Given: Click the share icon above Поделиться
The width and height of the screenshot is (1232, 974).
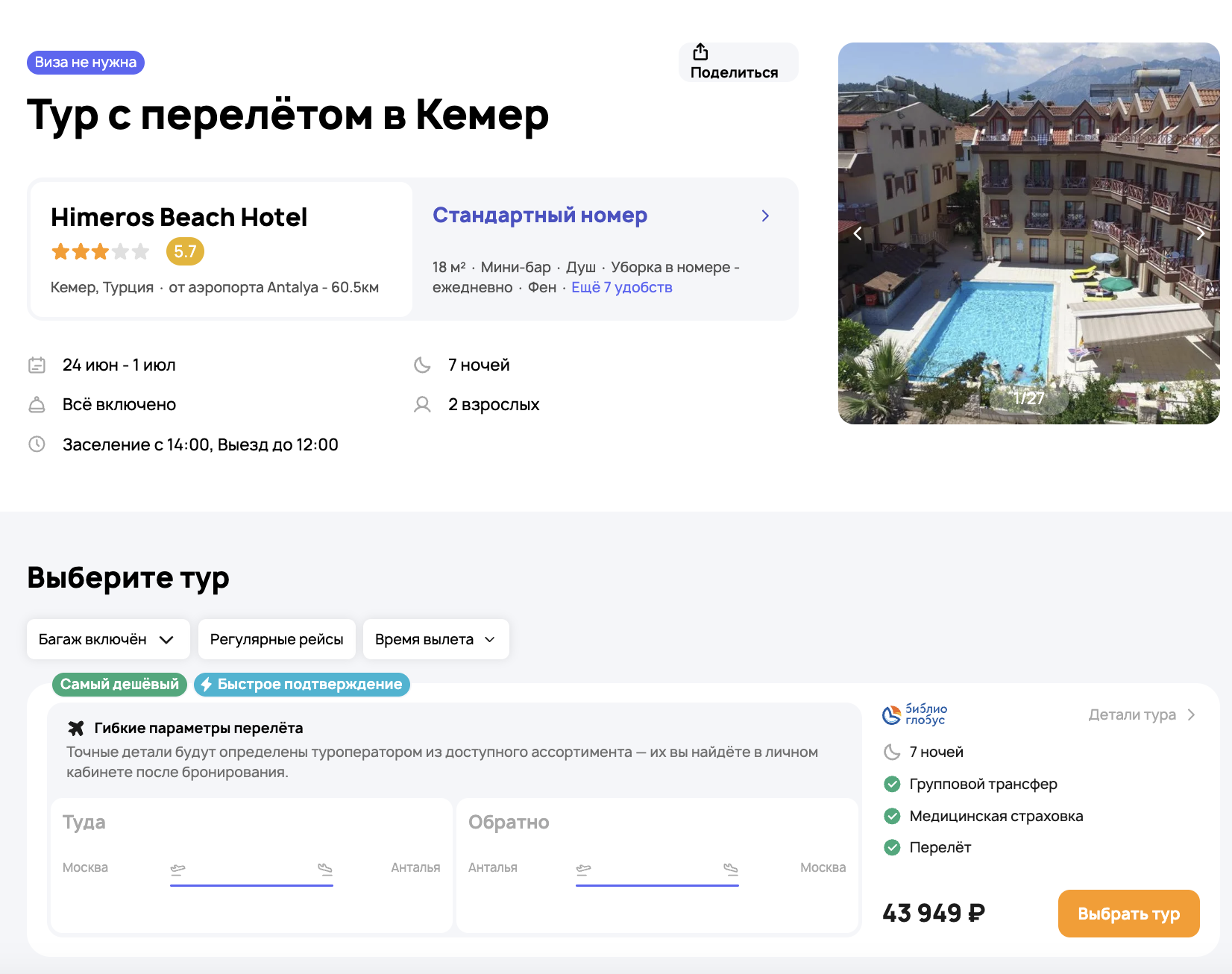Looking at the screenshot, I should pyautogui.click(x=700, y=52).
